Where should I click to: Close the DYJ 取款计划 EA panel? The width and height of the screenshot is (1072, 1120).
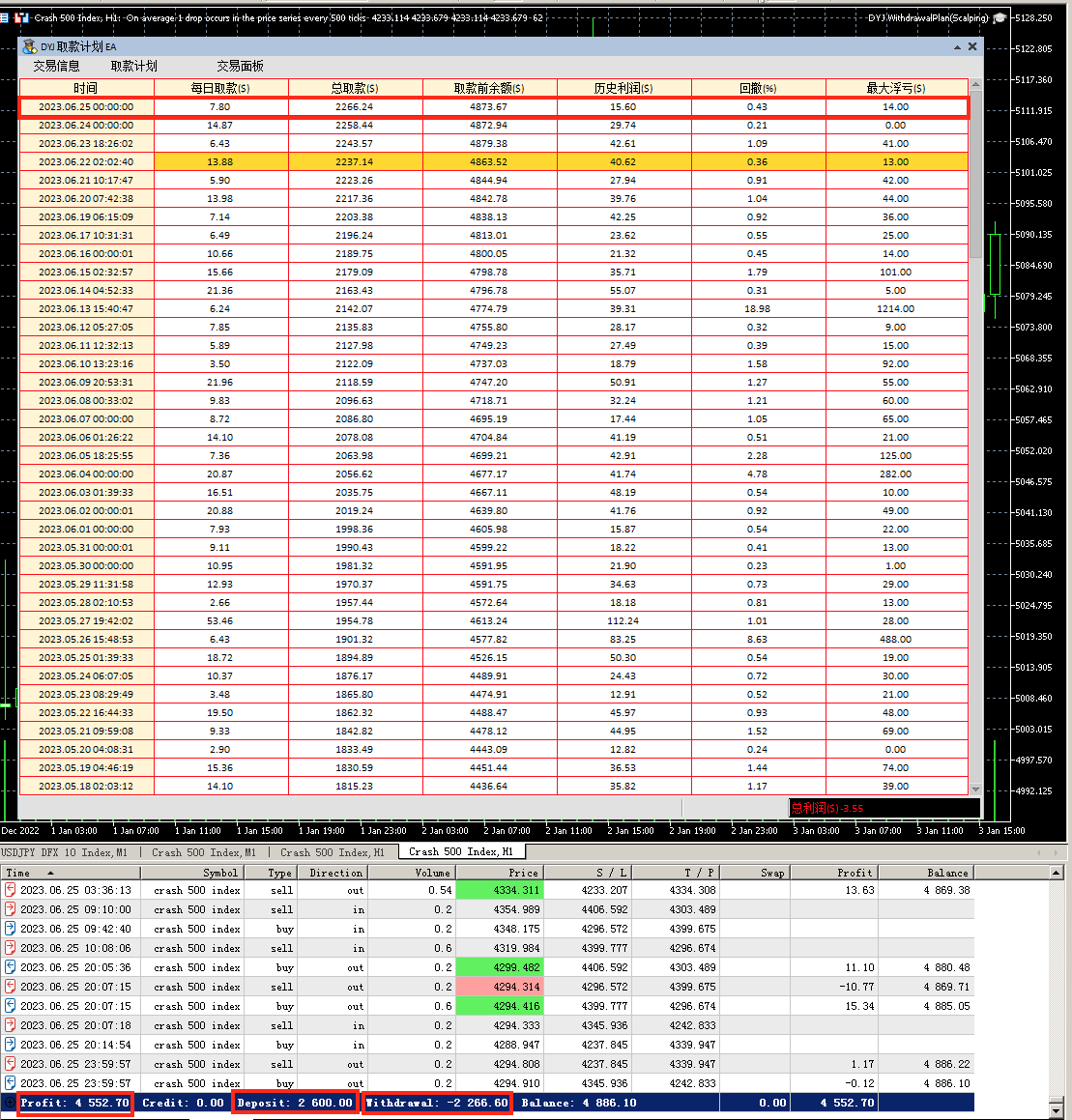(971, 46)
